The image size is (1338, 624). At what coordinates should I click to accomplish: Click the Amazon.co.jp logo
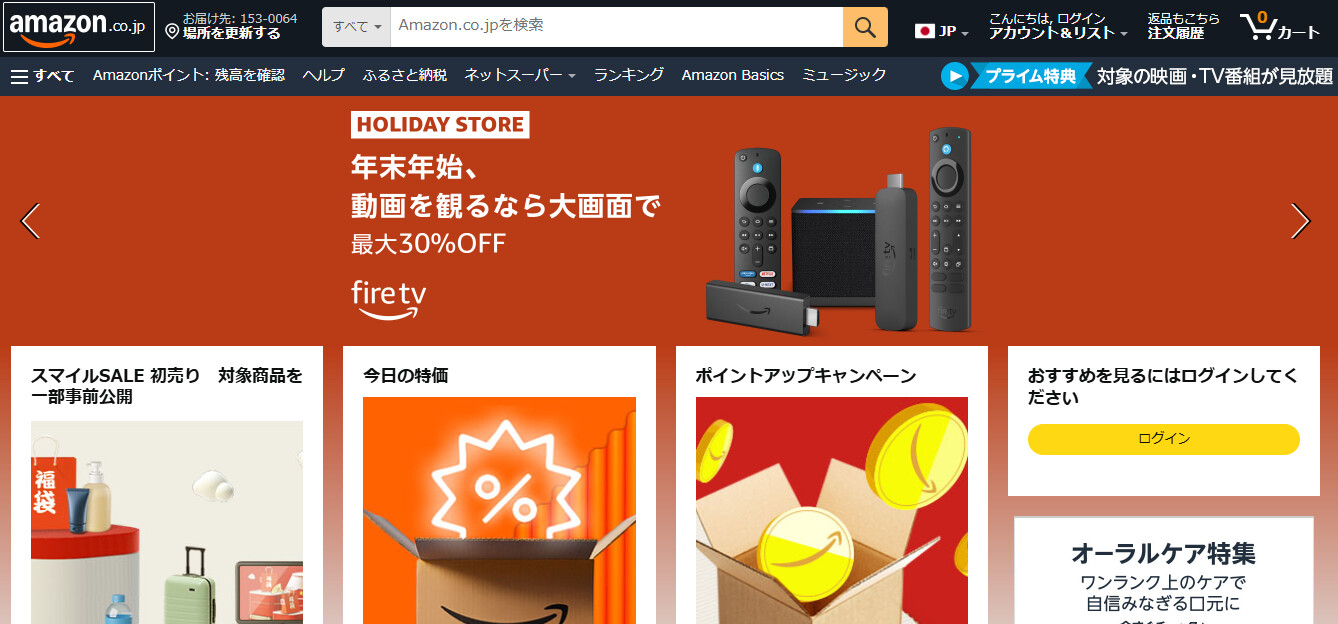click(x=79, y=27)
